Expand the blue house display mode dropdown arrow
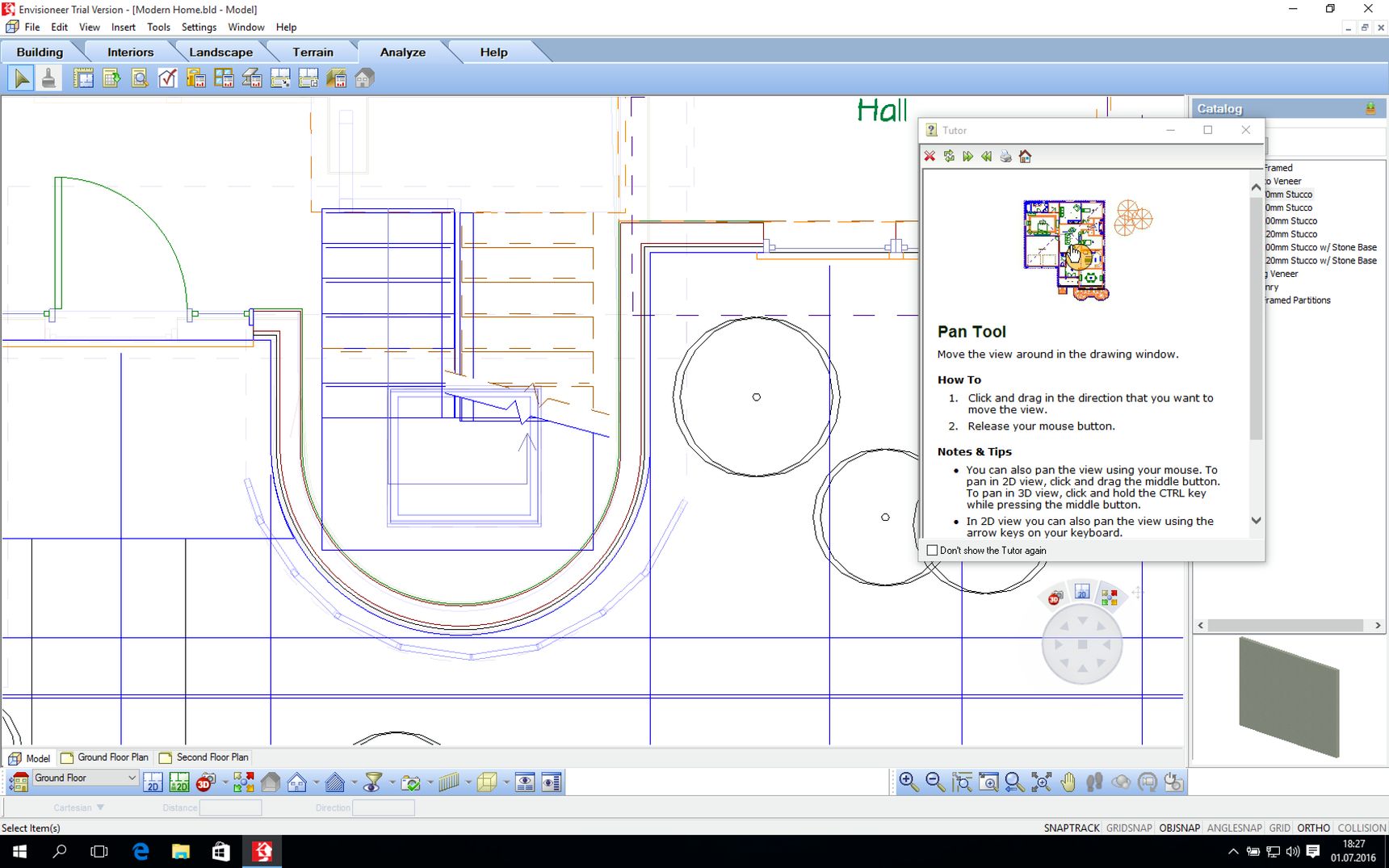The width and height of the screenshot is (1389, 868). (316, 782)
